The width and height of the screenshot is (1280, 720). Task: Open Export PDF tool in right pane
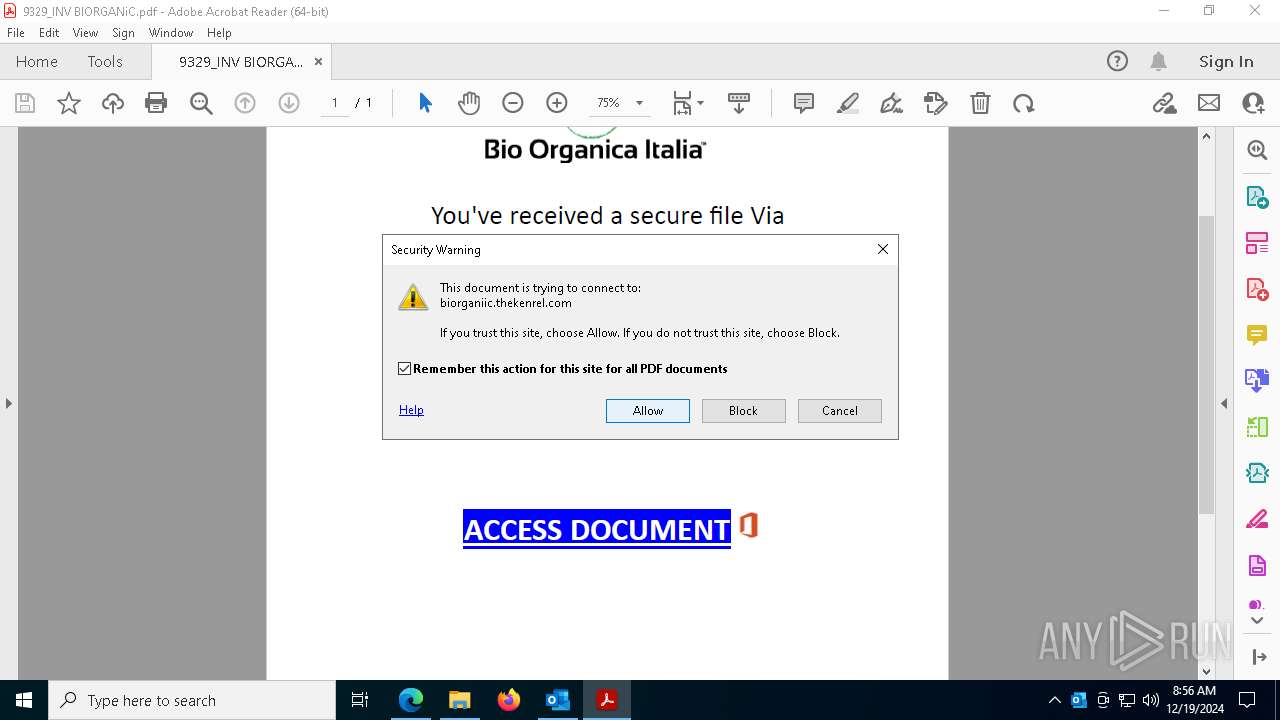click(x=1257, y=196)
